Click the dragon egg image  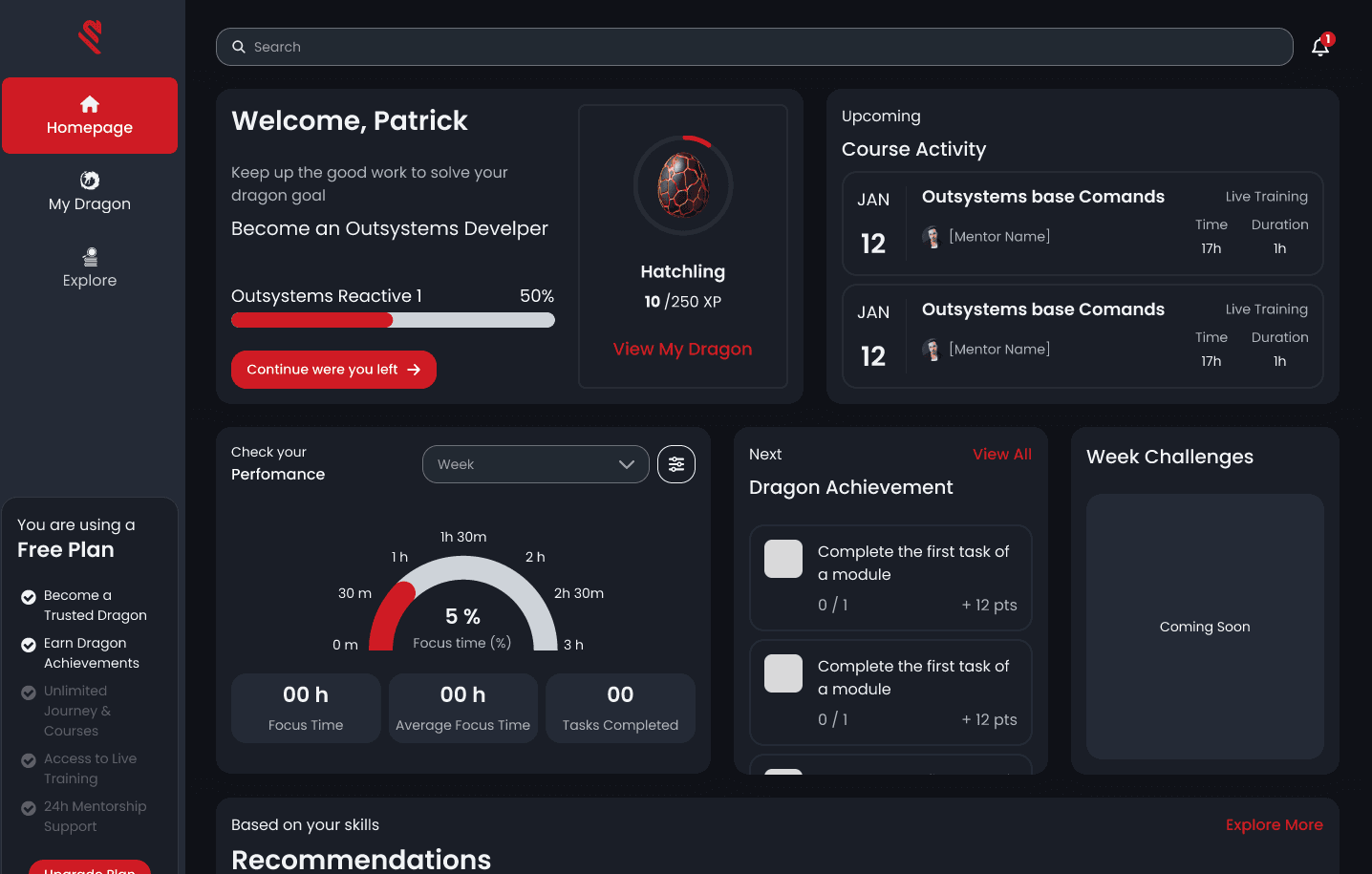tap(683, 185)
